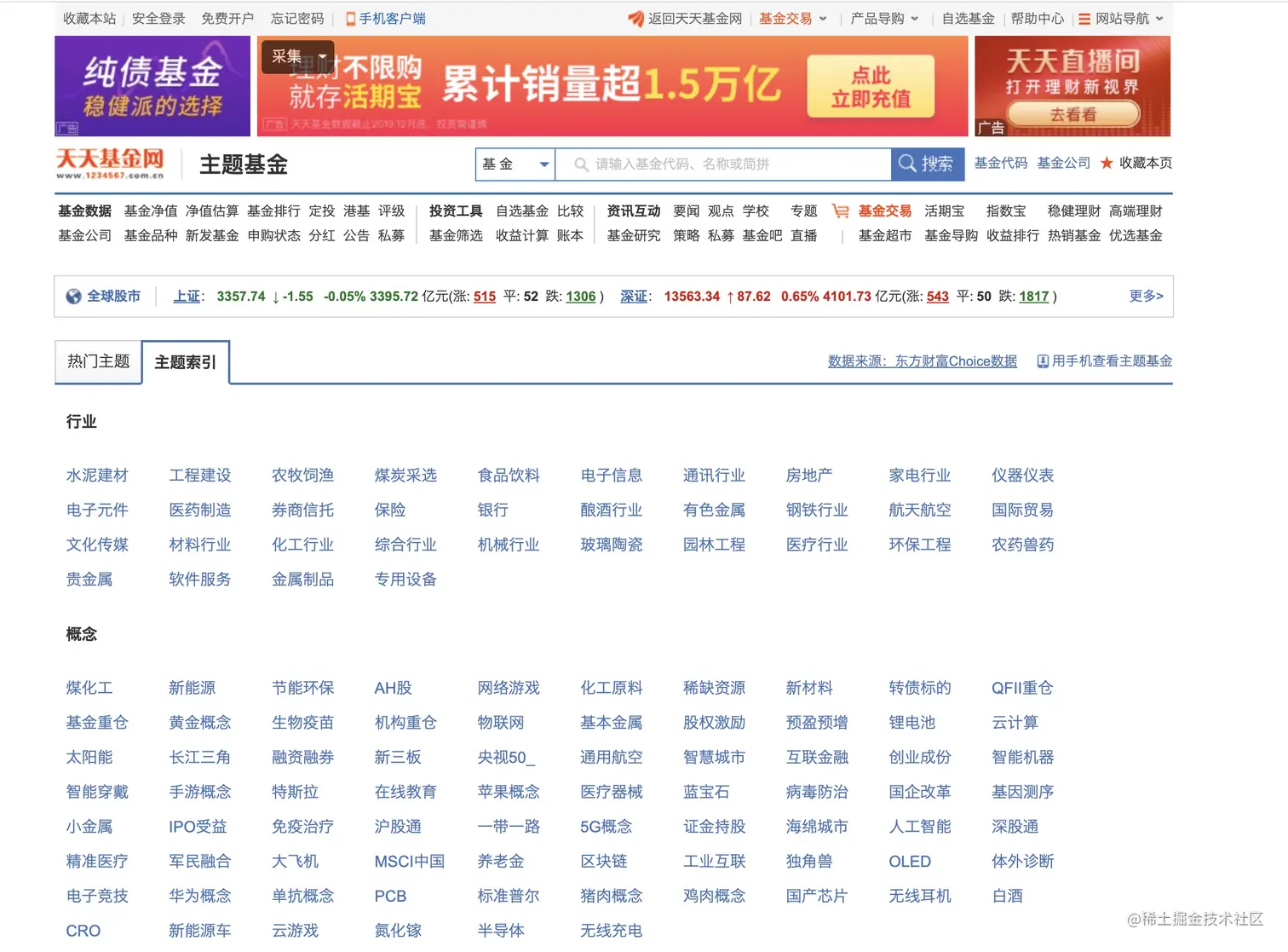This screenshot has width=1288, height=952.
Task: Click the magnifier search icon
Action: point(908,164)
